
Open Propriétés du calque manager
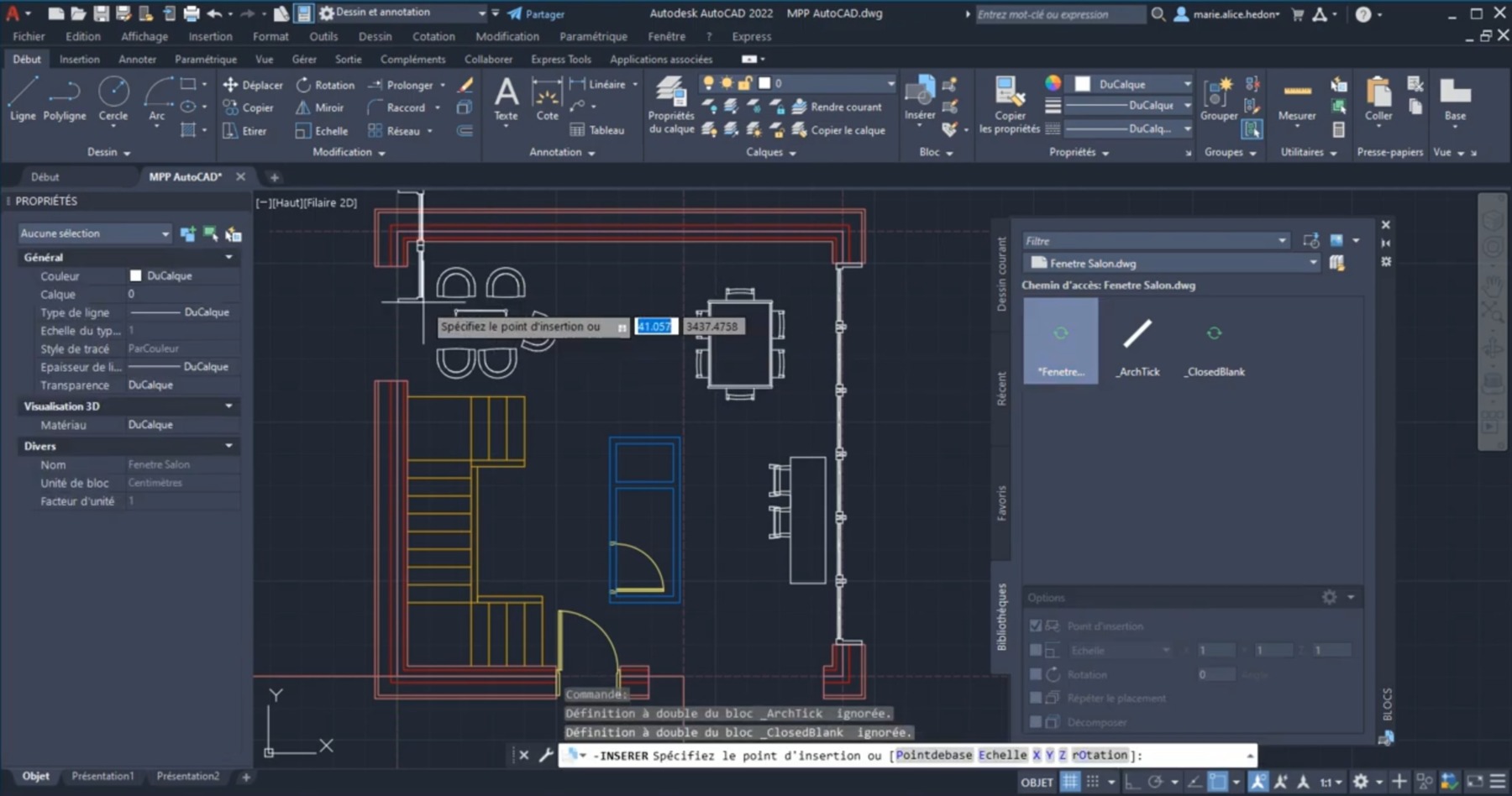tap(671, 105)
